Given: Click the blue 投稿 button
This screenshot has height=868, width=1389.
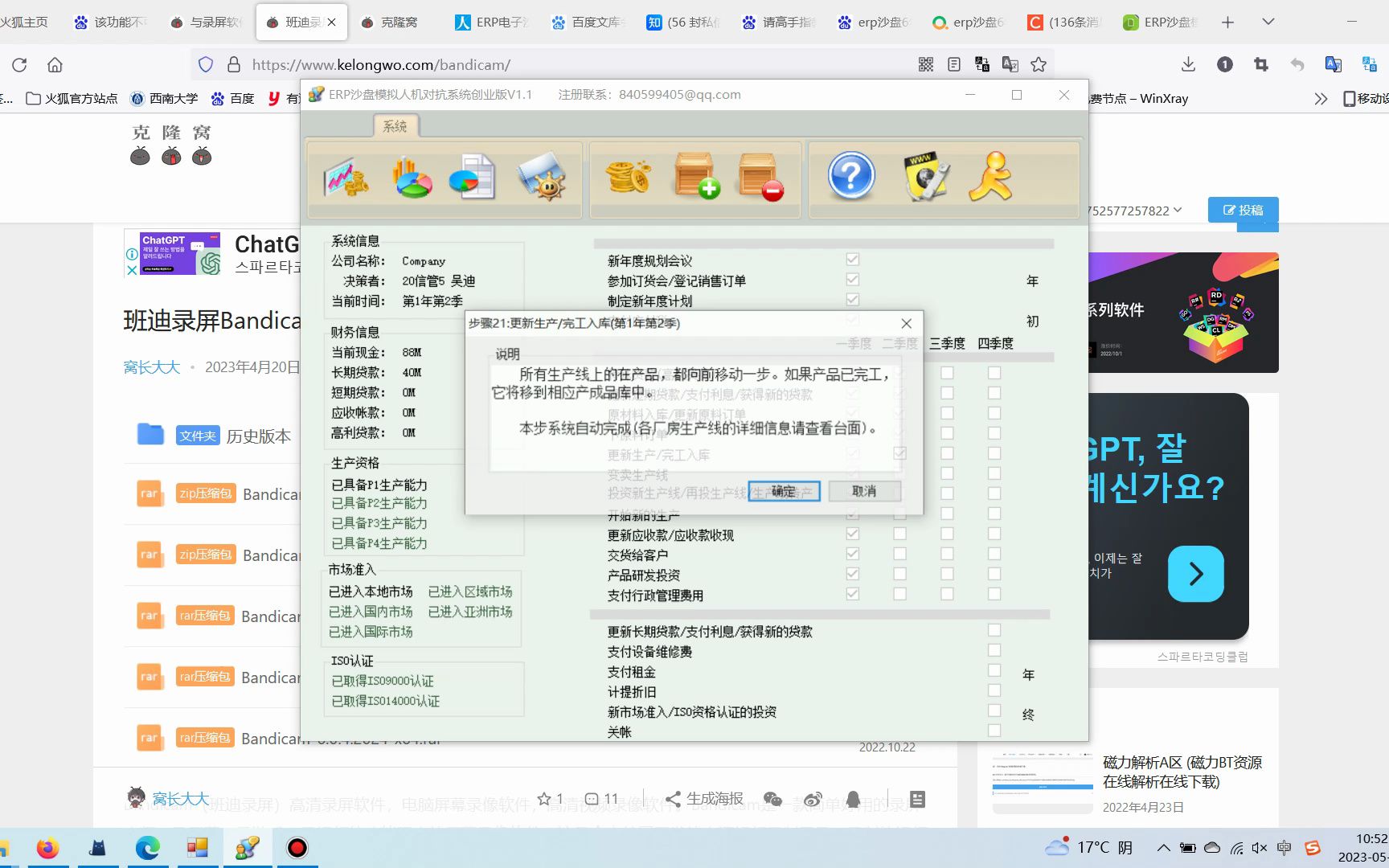Looking at the screenshot, I should point(1243,210).
